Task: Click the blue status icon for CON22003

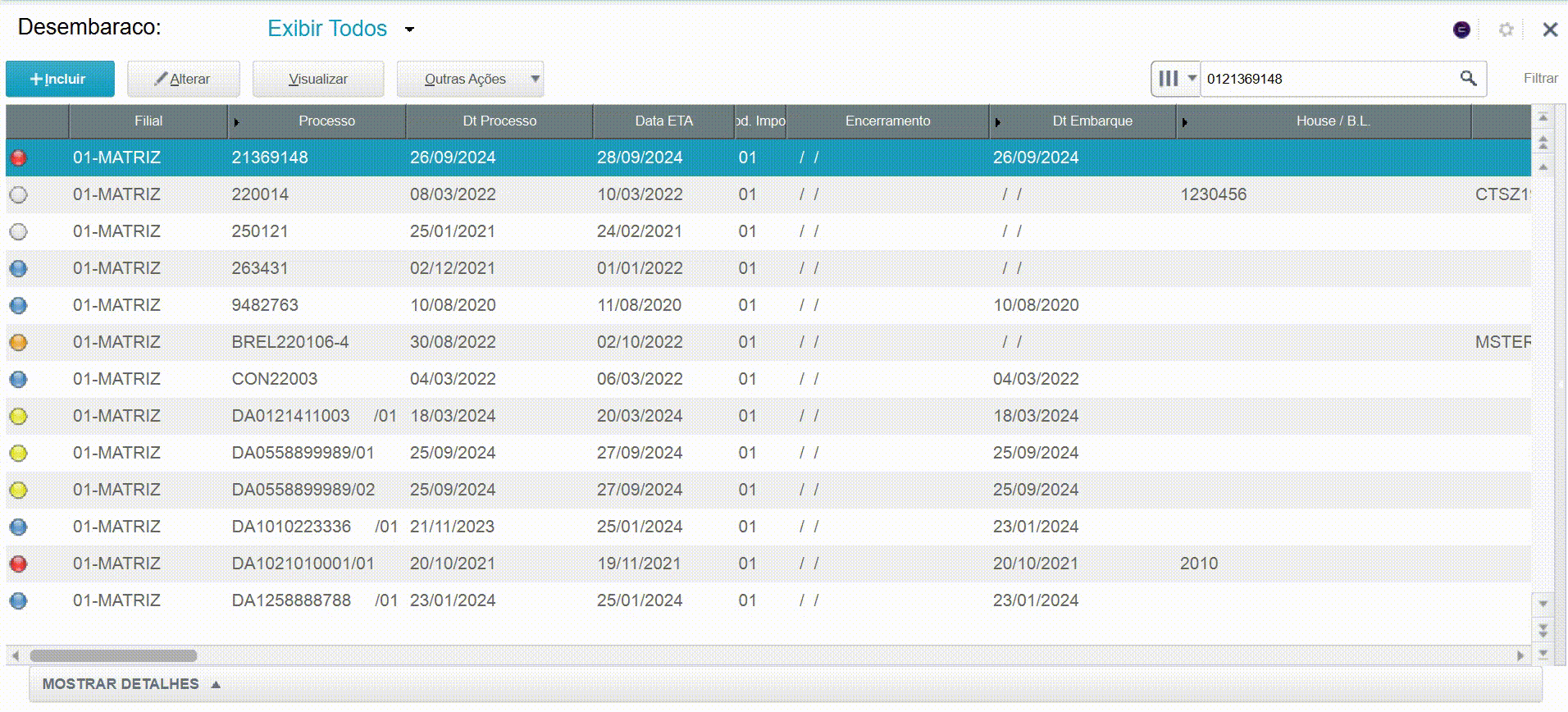Action: [18, 379]
